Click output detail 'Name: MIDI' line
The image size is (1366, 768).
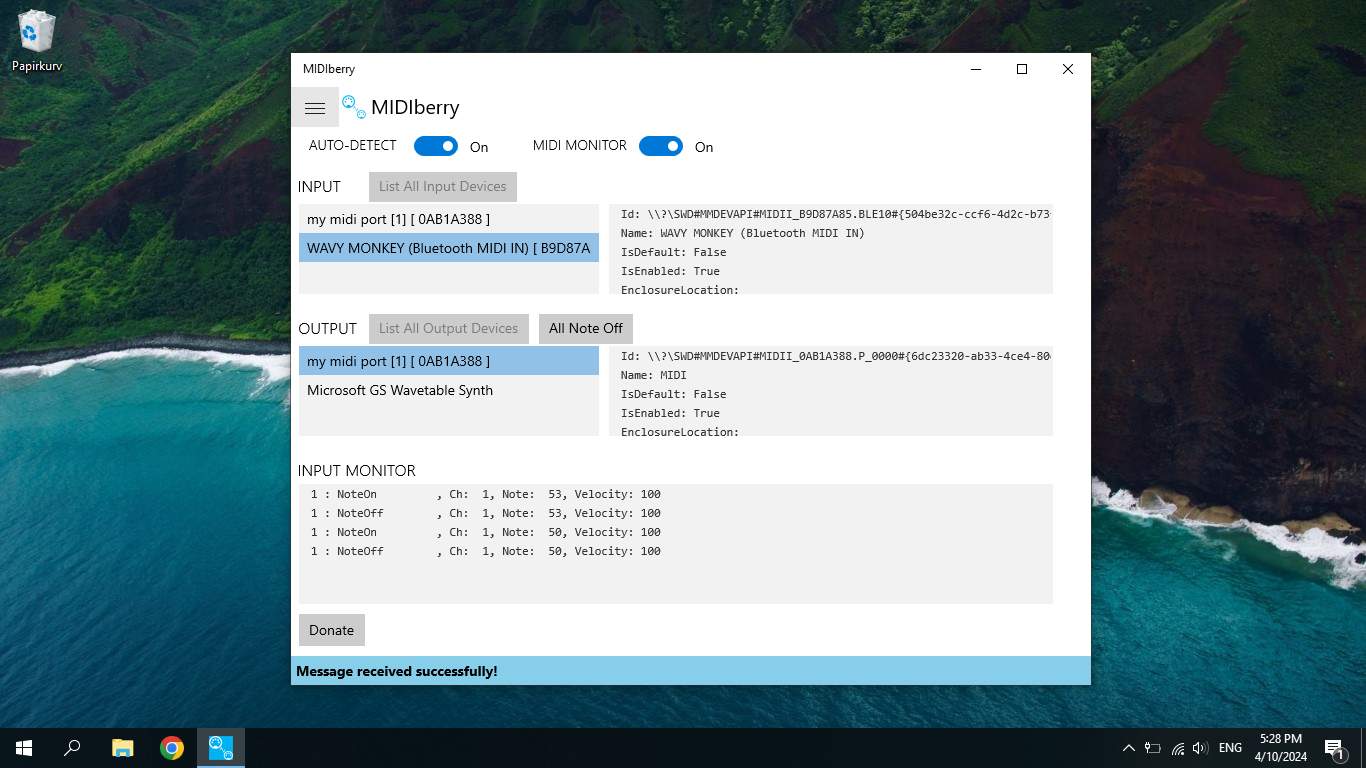click(x=654, y=375)
